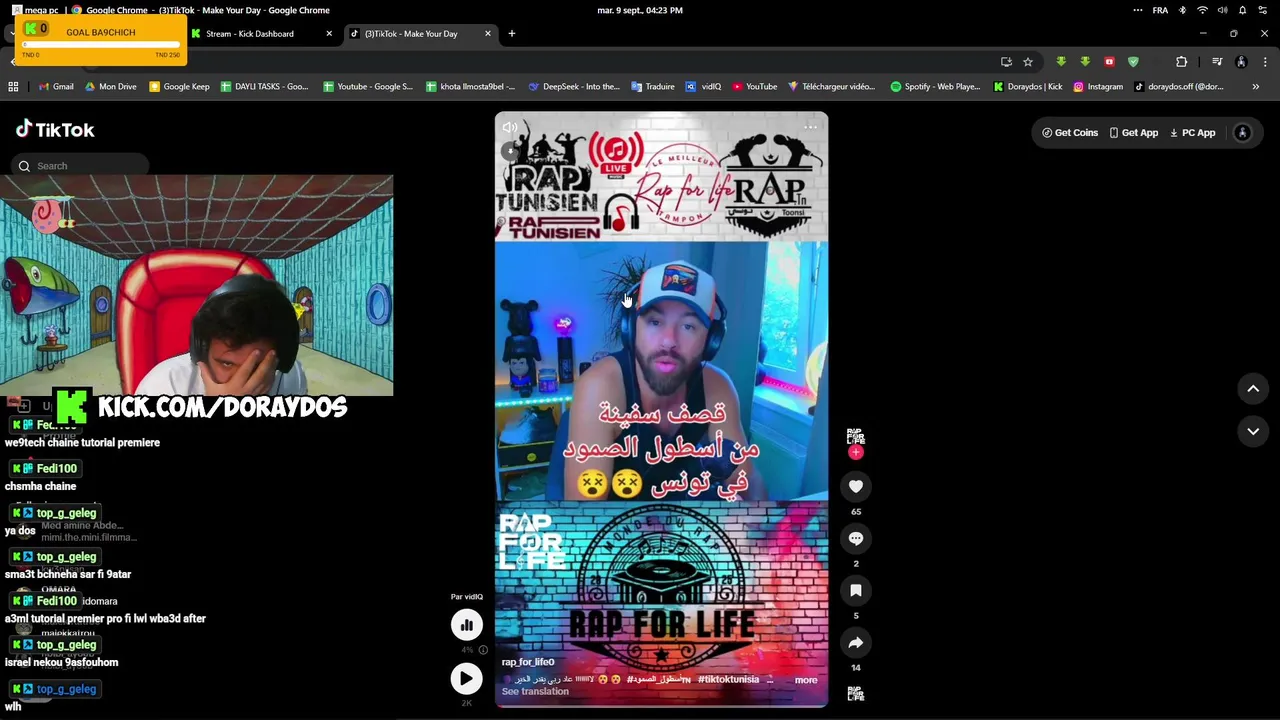Click Get App button

pyautogui.click(x=1133, y=133)
